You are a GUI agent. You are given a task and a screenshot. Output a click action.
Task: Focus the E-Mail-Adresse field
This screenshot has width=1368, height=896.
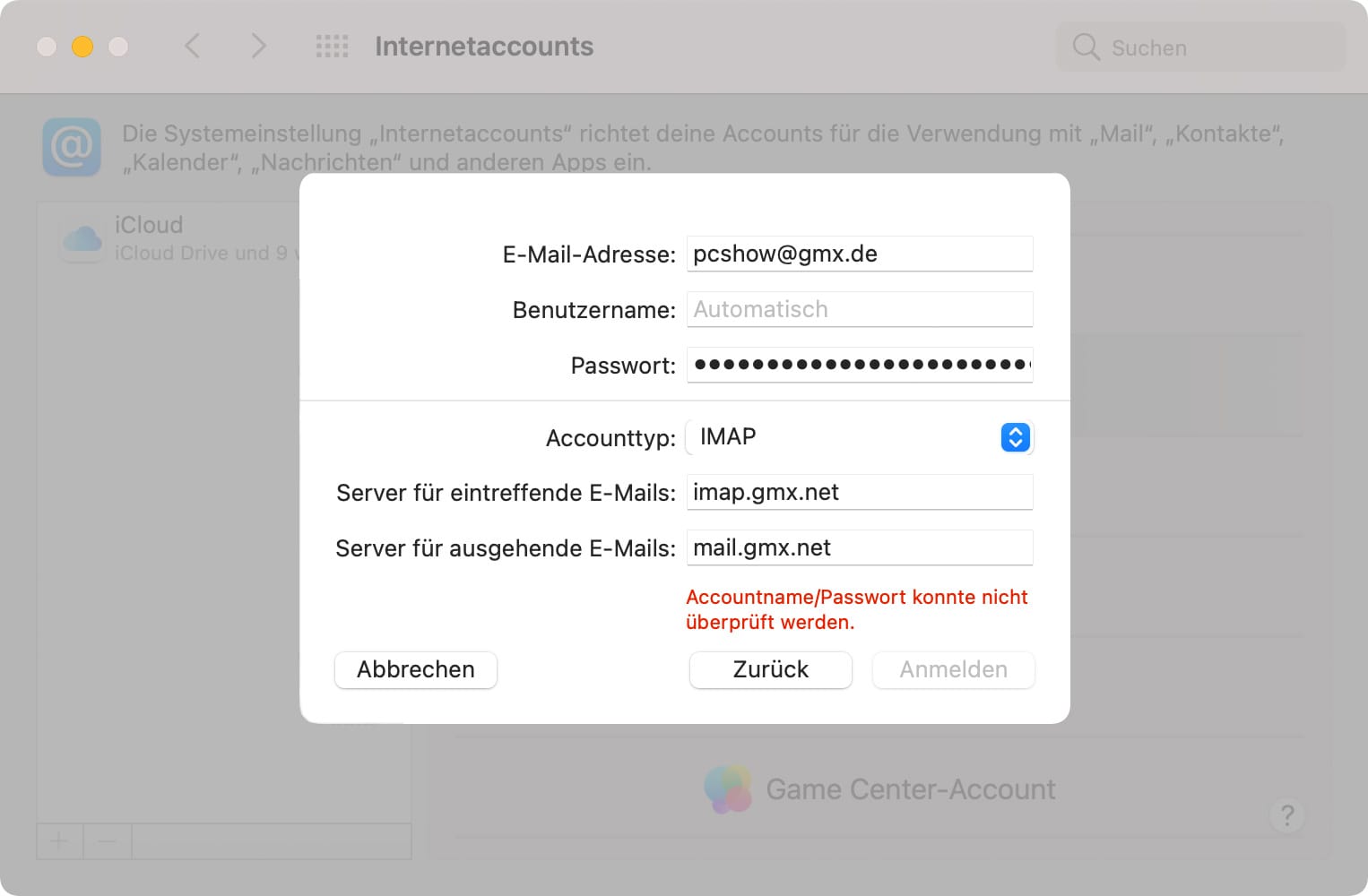click(860, 254)
